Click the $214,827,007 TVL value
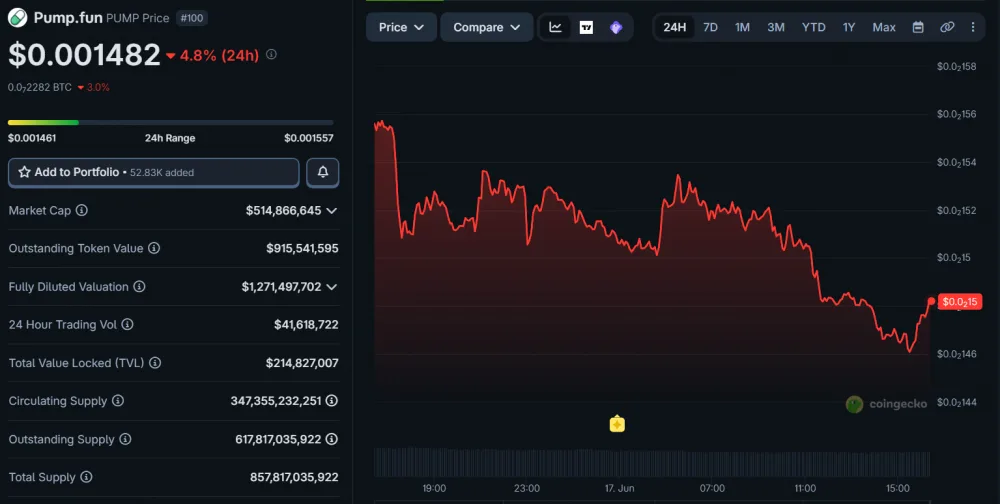Image resolution: width=1000 pixels, height=504 pixels. pos(302,363)
